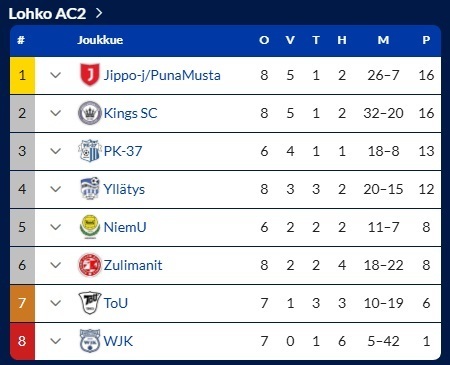Expand the Jippo-j/PunaMusta row chevron
This screenshot has height=365, width=450.
coord(55,75)
